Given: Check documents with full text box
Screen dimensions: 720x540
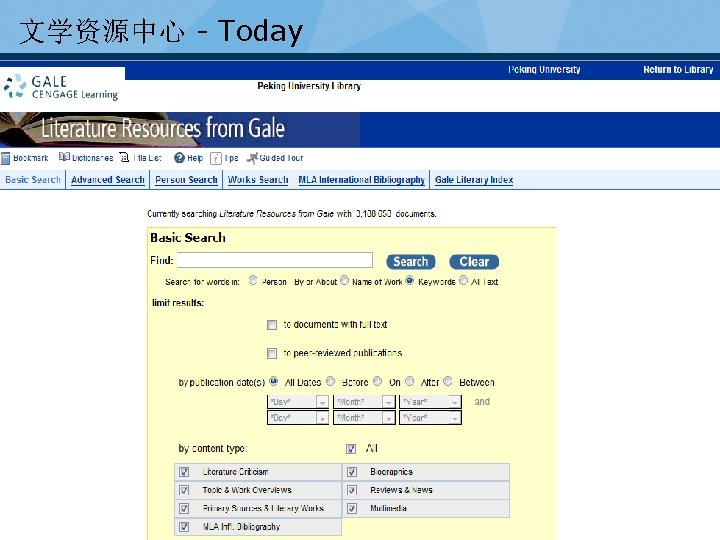Looking at the screenshot, I should (x=272, y=325).
